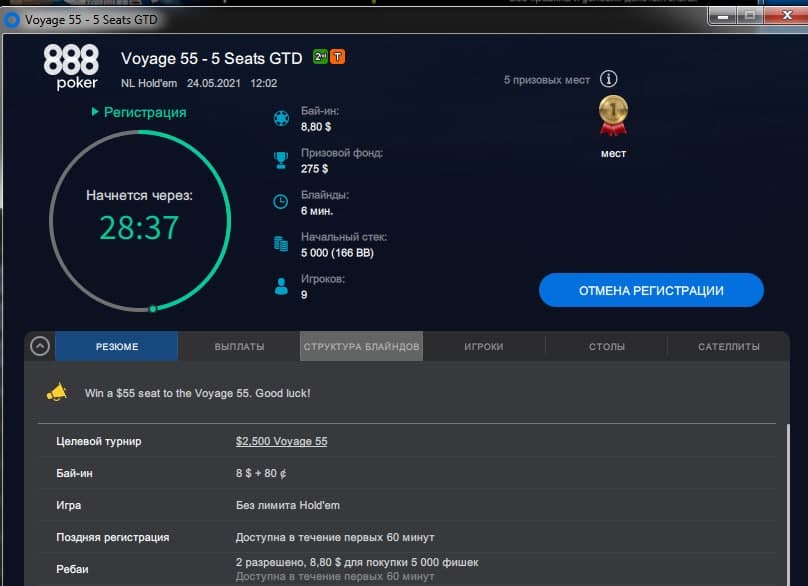Click the buy-in poker chip icon

coord(281,119)
